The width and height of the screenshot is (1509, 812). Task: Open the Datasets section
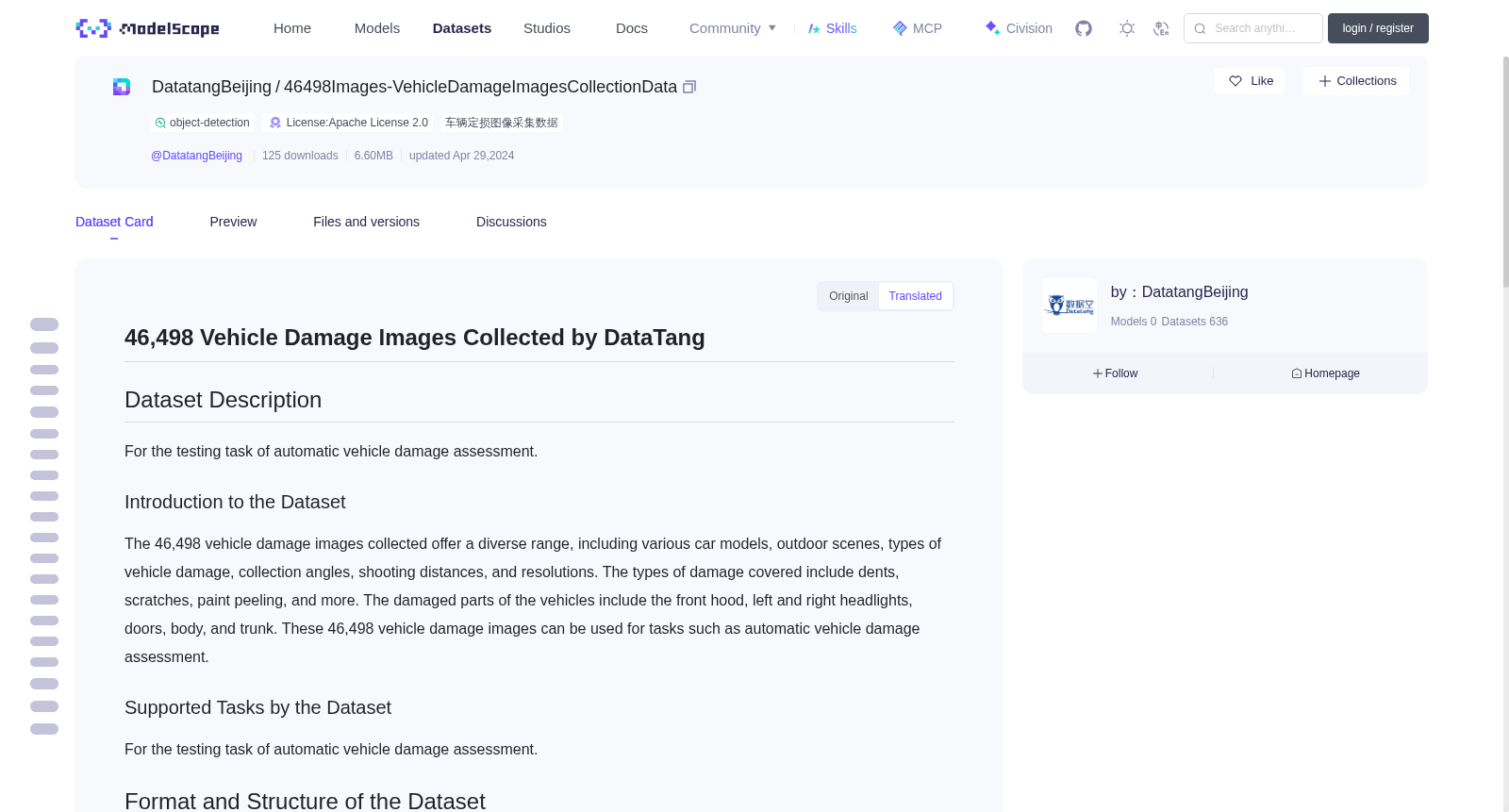click(462, 28)
